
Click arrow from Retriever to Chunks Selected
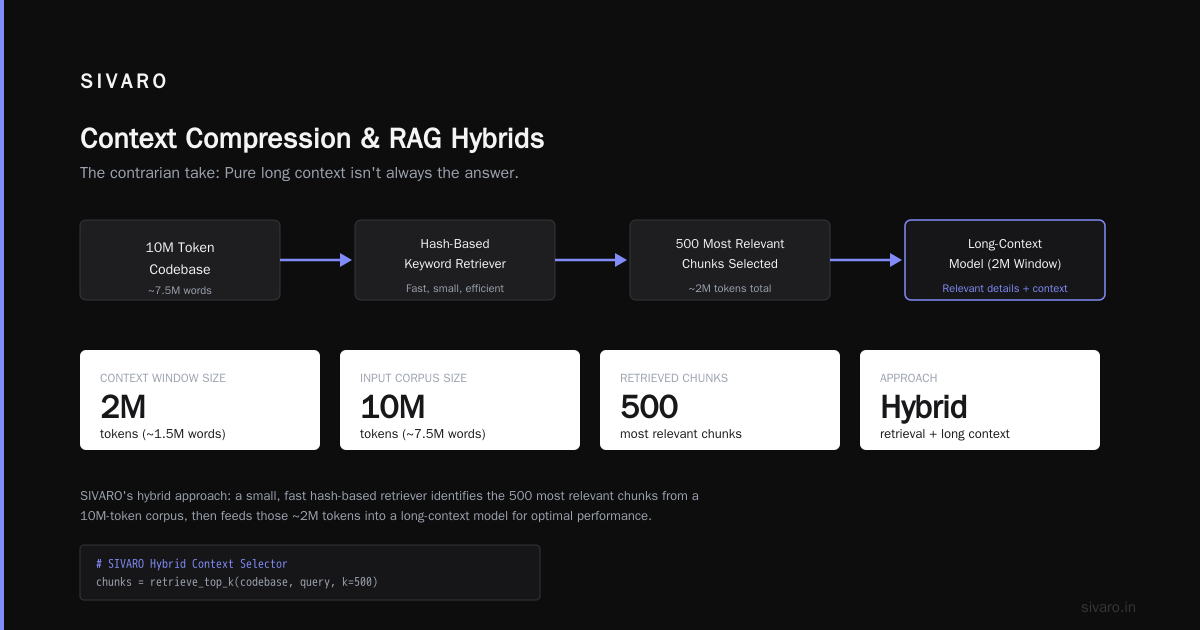pos(592,260)
